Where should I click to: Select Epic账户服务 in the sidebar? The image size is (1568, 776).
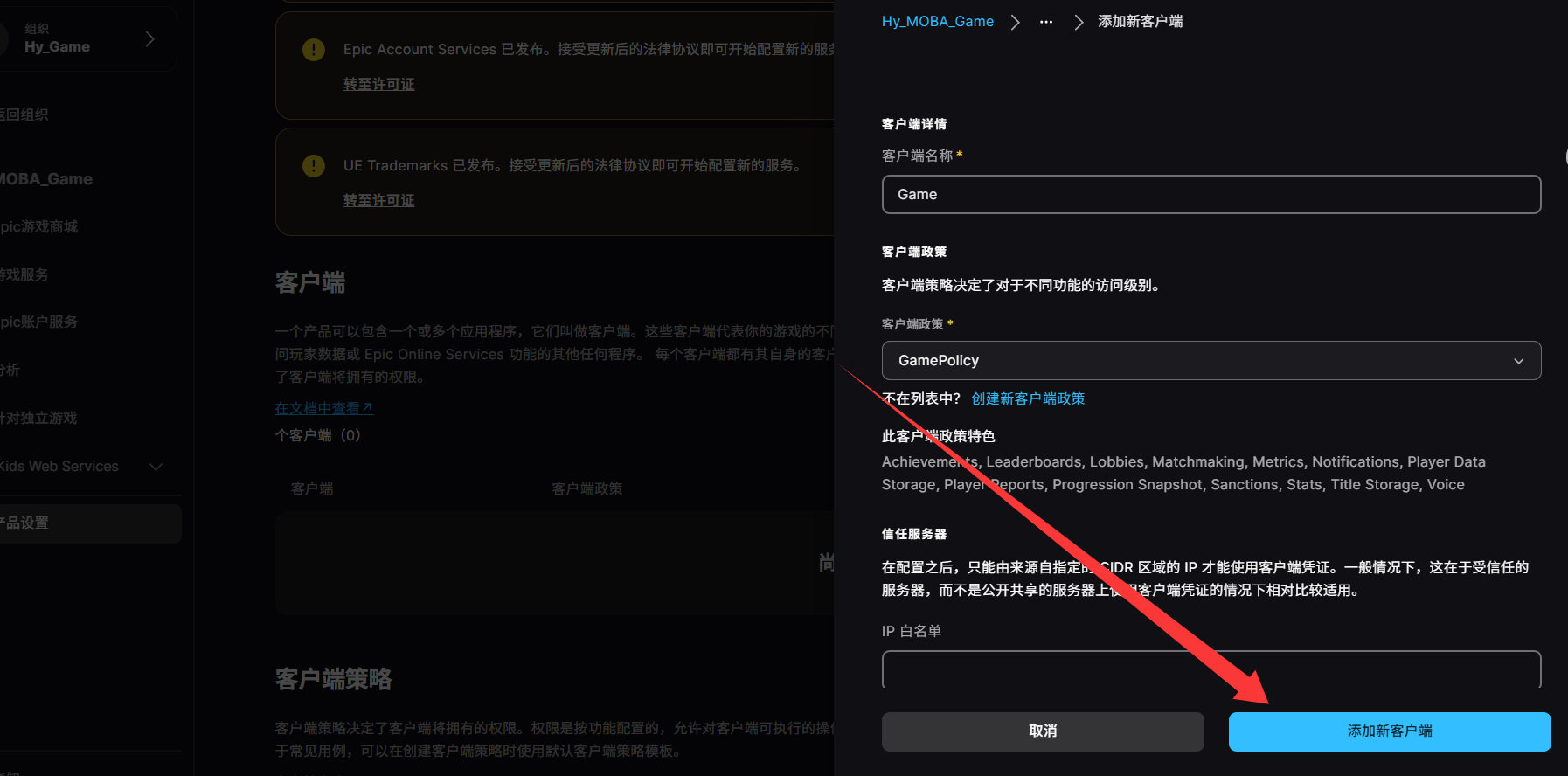[x=38, y=322]
